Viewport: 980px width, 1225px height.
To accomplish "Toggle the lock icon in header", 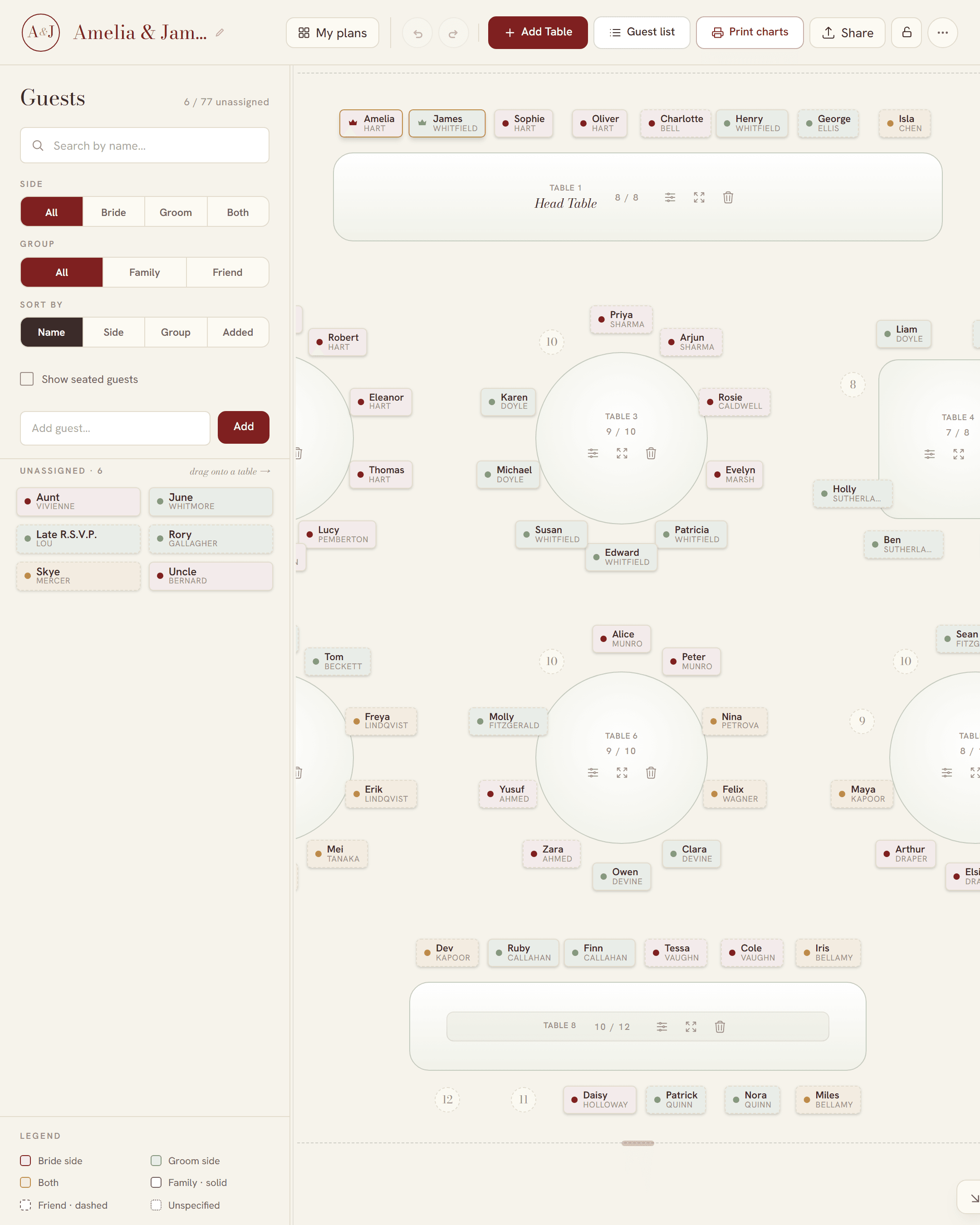I will [x=906, y=32].
